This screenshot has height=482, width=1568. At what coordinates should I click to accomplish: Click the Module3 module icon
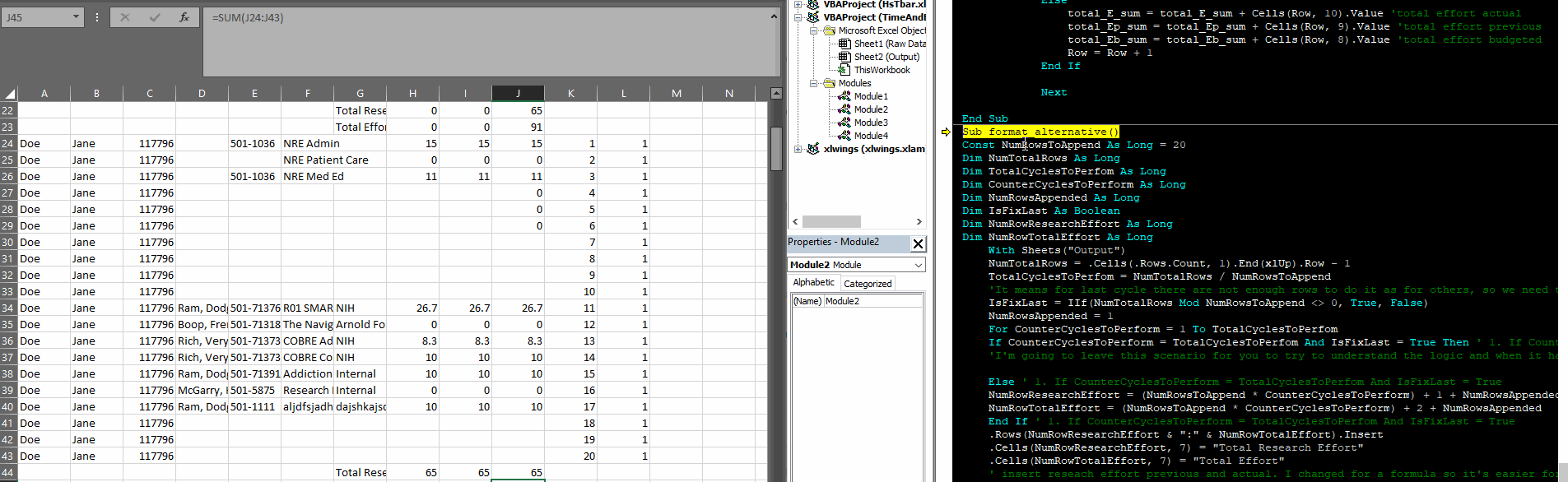[844, 123]
